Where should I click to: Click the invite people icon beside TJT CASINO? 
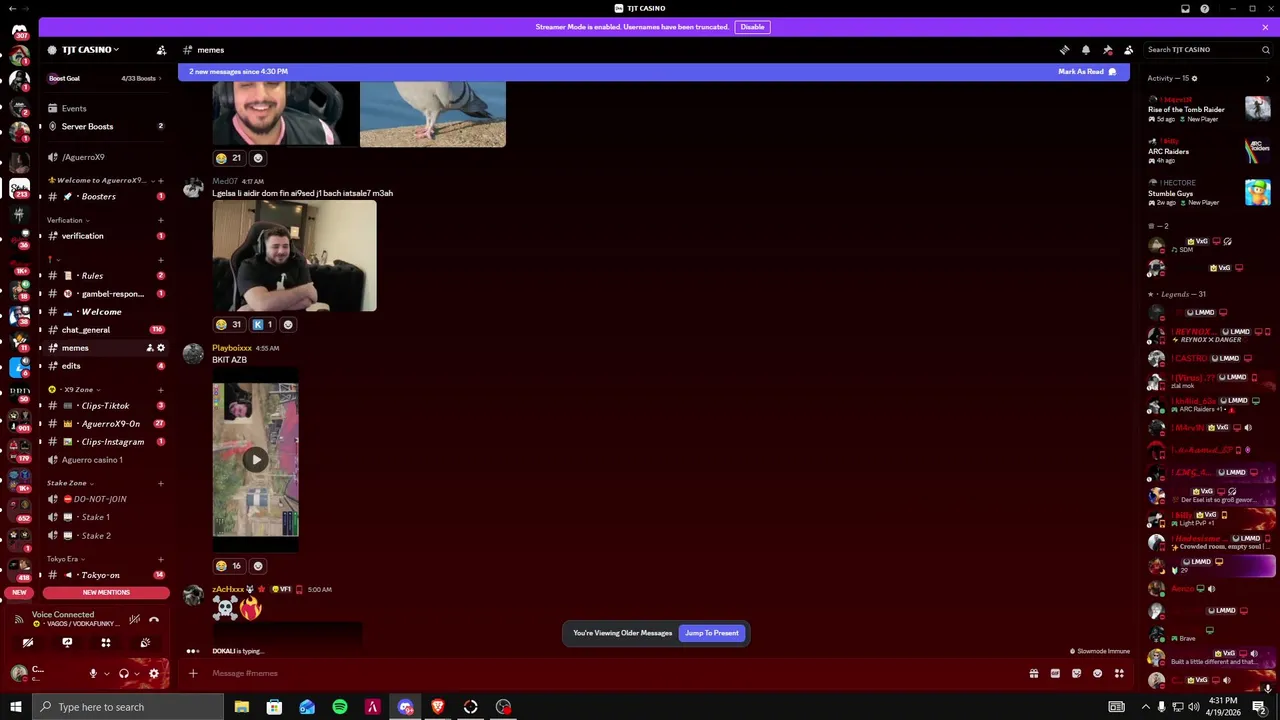pyautogui.click(x=161, y=50)
